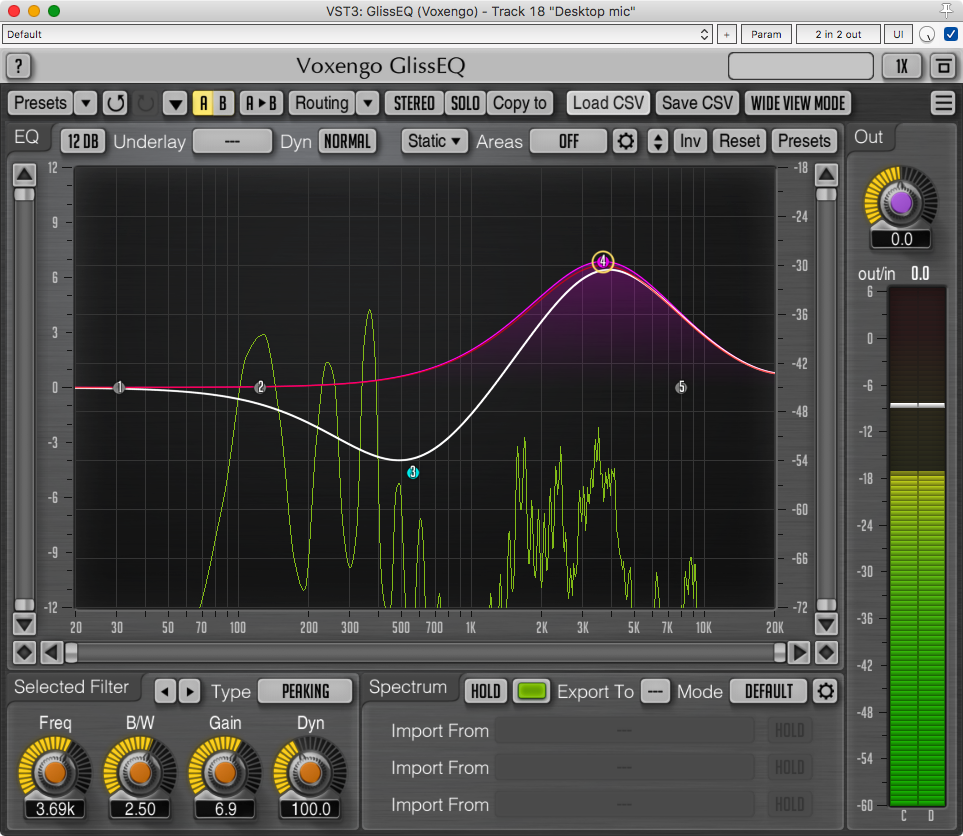Click the Out gain knob
963x836 pixels.
[900, 203]
